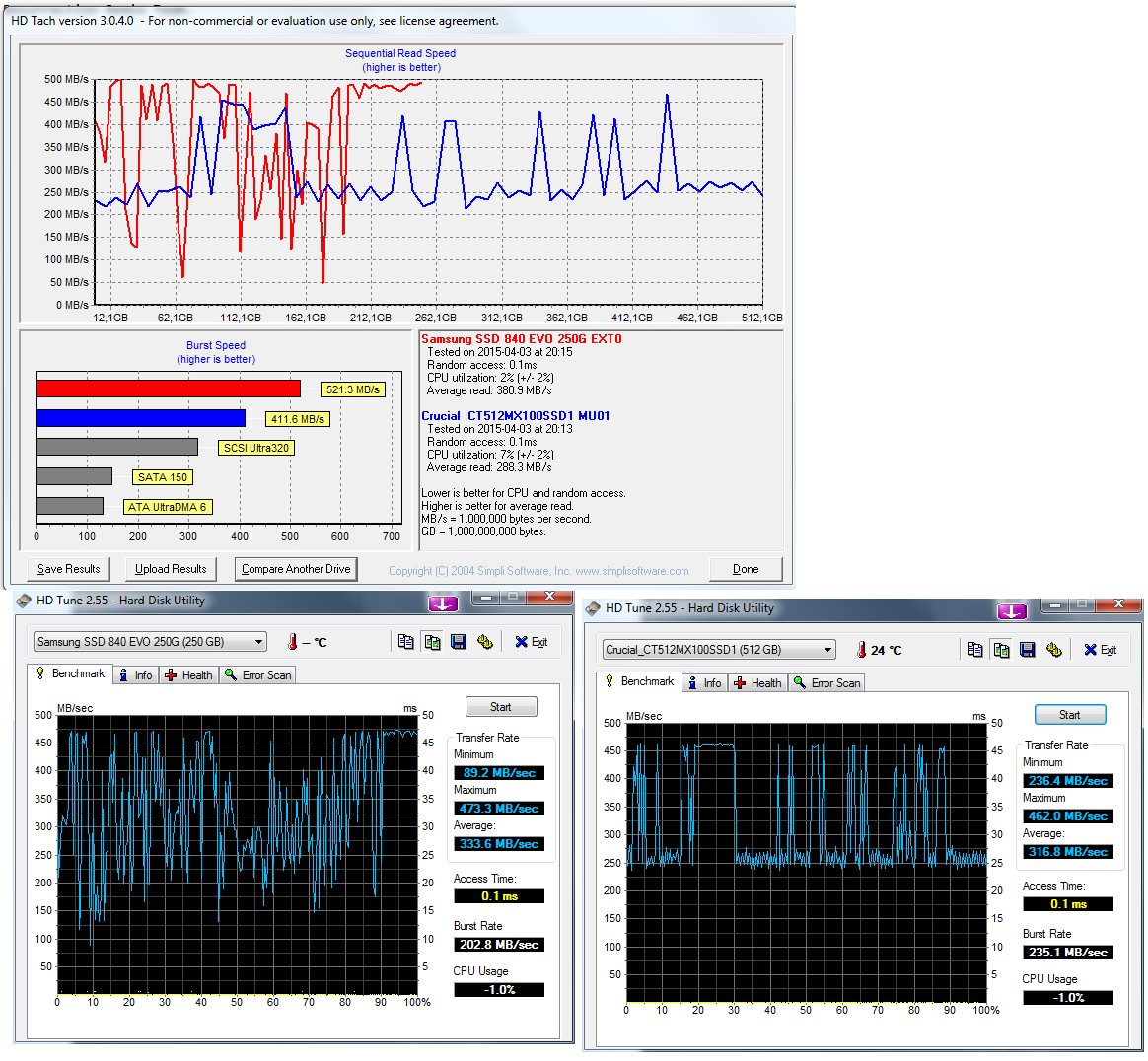Thermometer icon showing 24 °C in Crucial window

coord(862,650)
